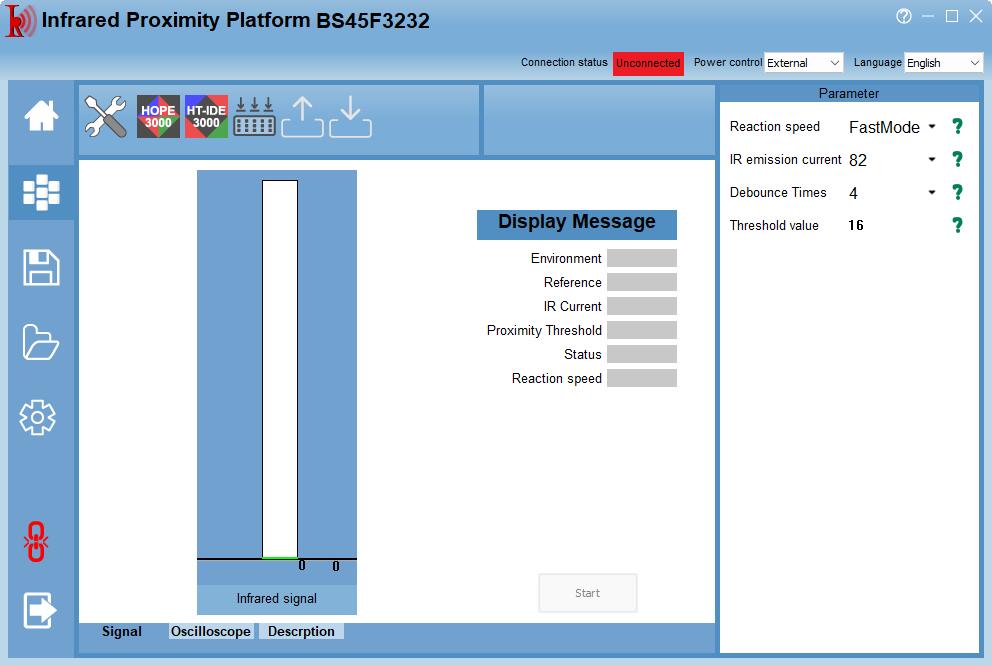
Task: Click the red broken link connection icon
Action: coord(37,541)
